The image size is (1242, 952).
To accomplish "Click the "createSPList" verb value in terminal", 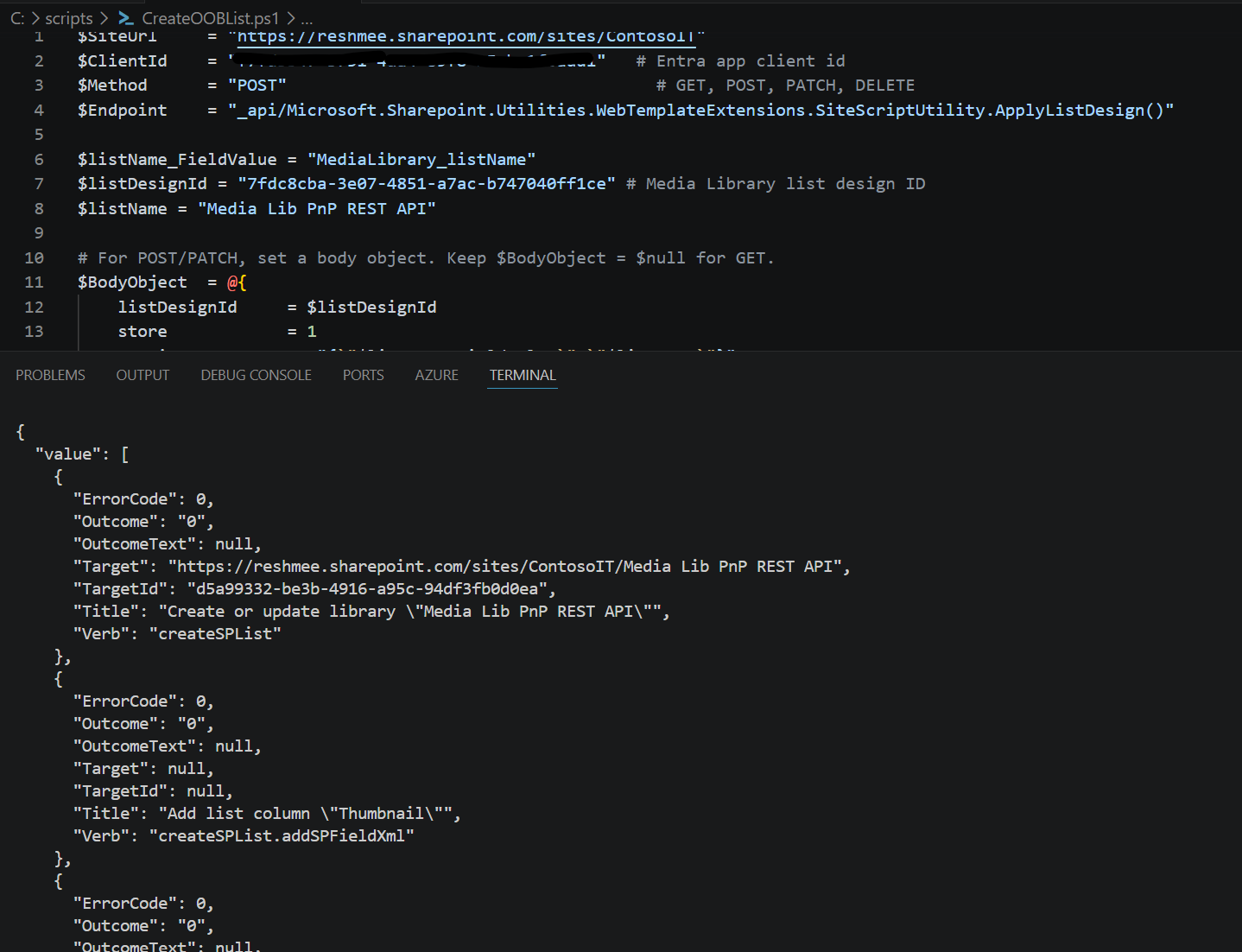I will pos(215,634).
